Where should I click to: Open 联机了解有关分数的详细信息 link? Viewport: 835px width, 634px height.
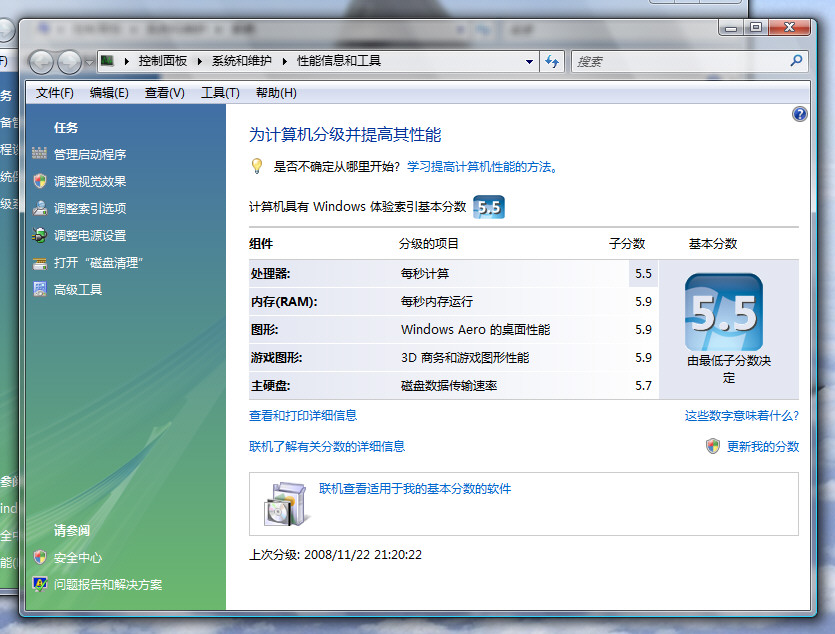click(x=327, y=447)
